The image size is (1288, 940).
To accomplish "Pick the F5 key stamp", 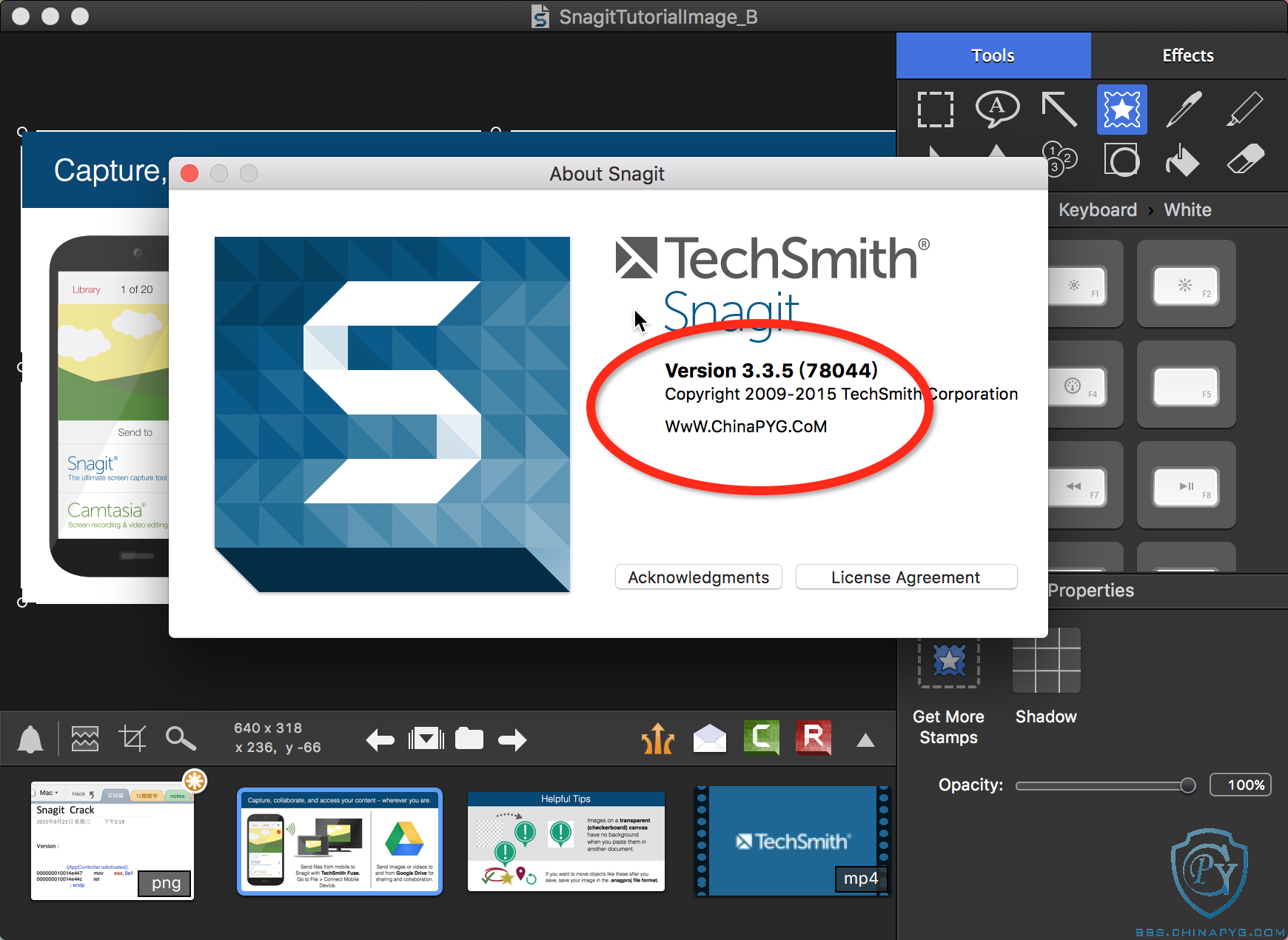I will 1186,384.
